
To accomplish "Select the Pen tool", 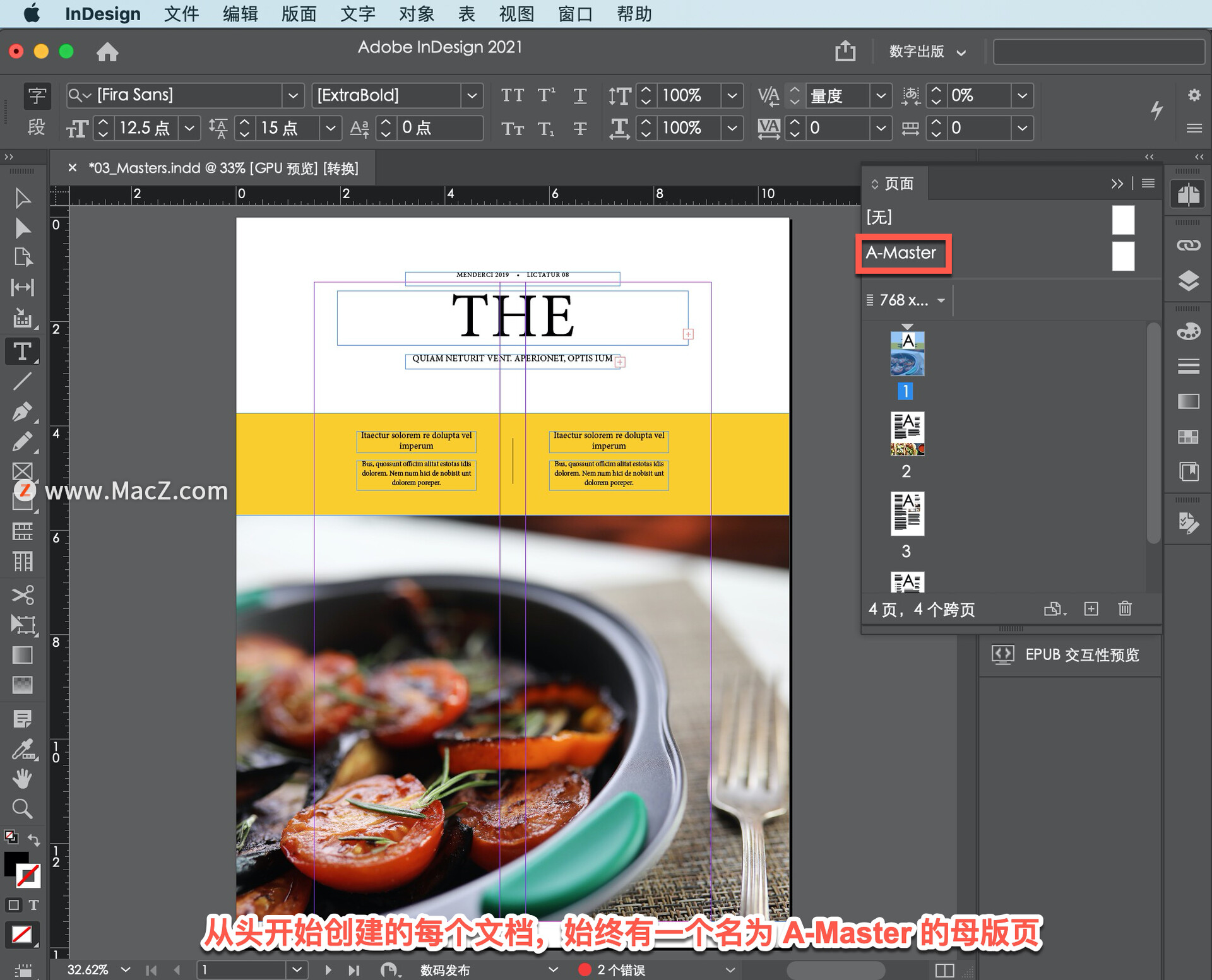I will pos(23,411).
